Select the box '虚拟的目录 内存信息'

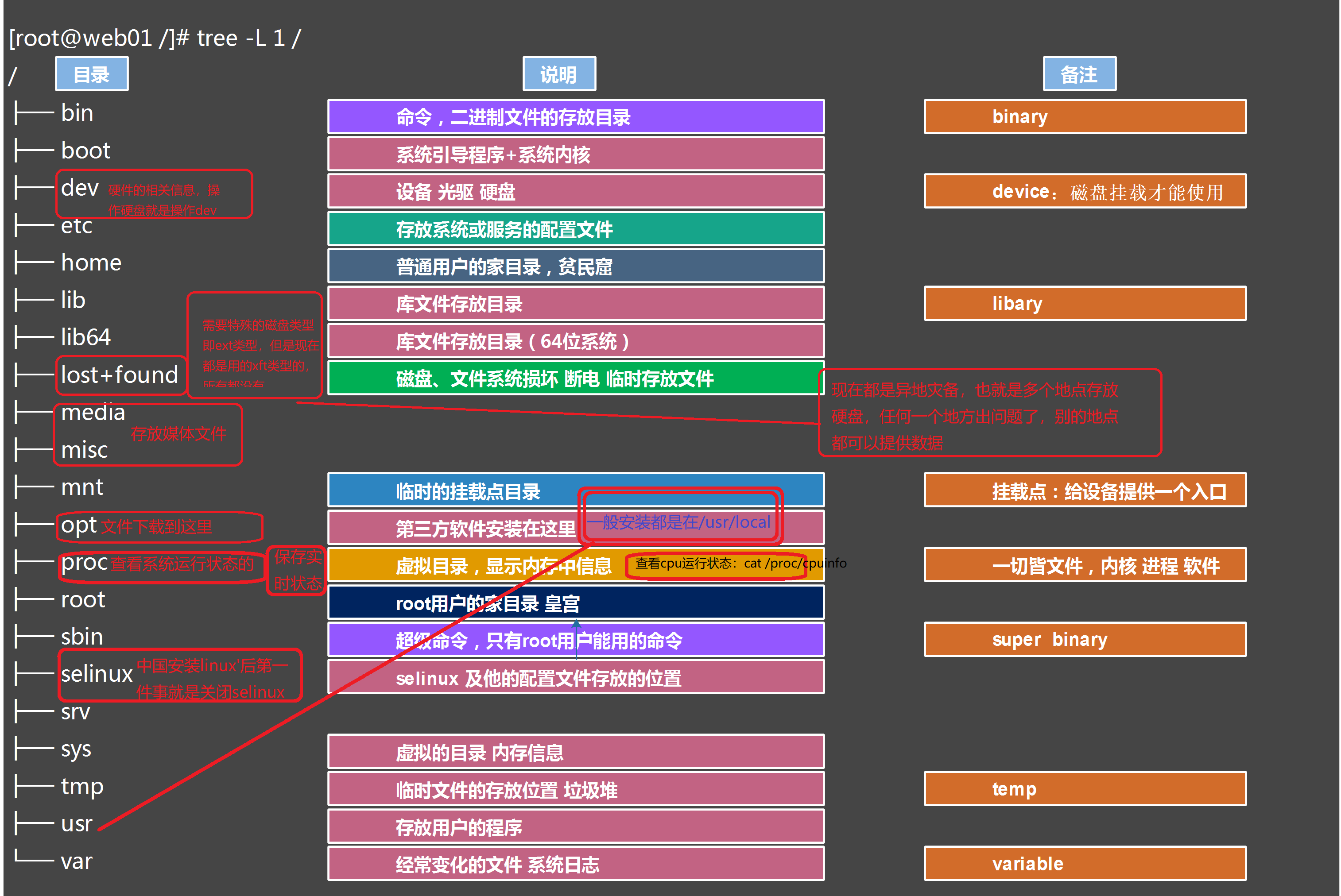click(x=576, y=752)
